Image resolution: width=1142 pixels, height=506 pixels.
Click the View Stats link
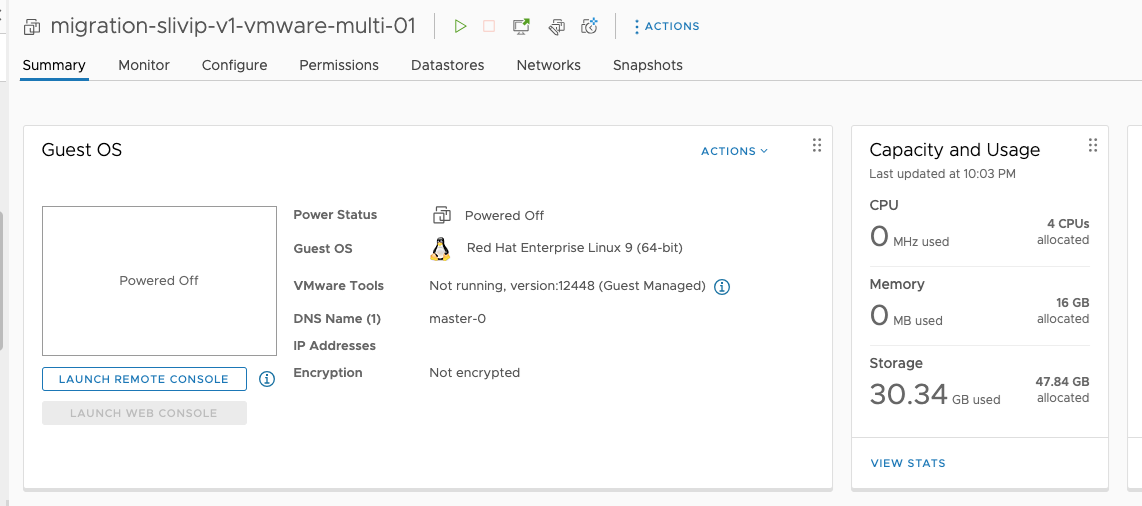[x=908, y=463]
